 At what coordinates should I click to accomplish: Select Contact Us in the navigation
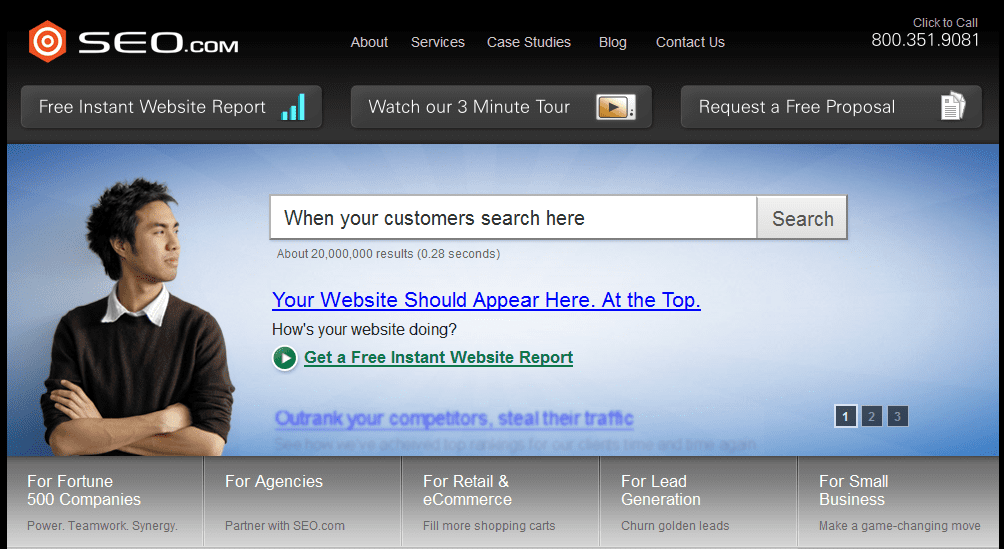[x=690, y=42]
